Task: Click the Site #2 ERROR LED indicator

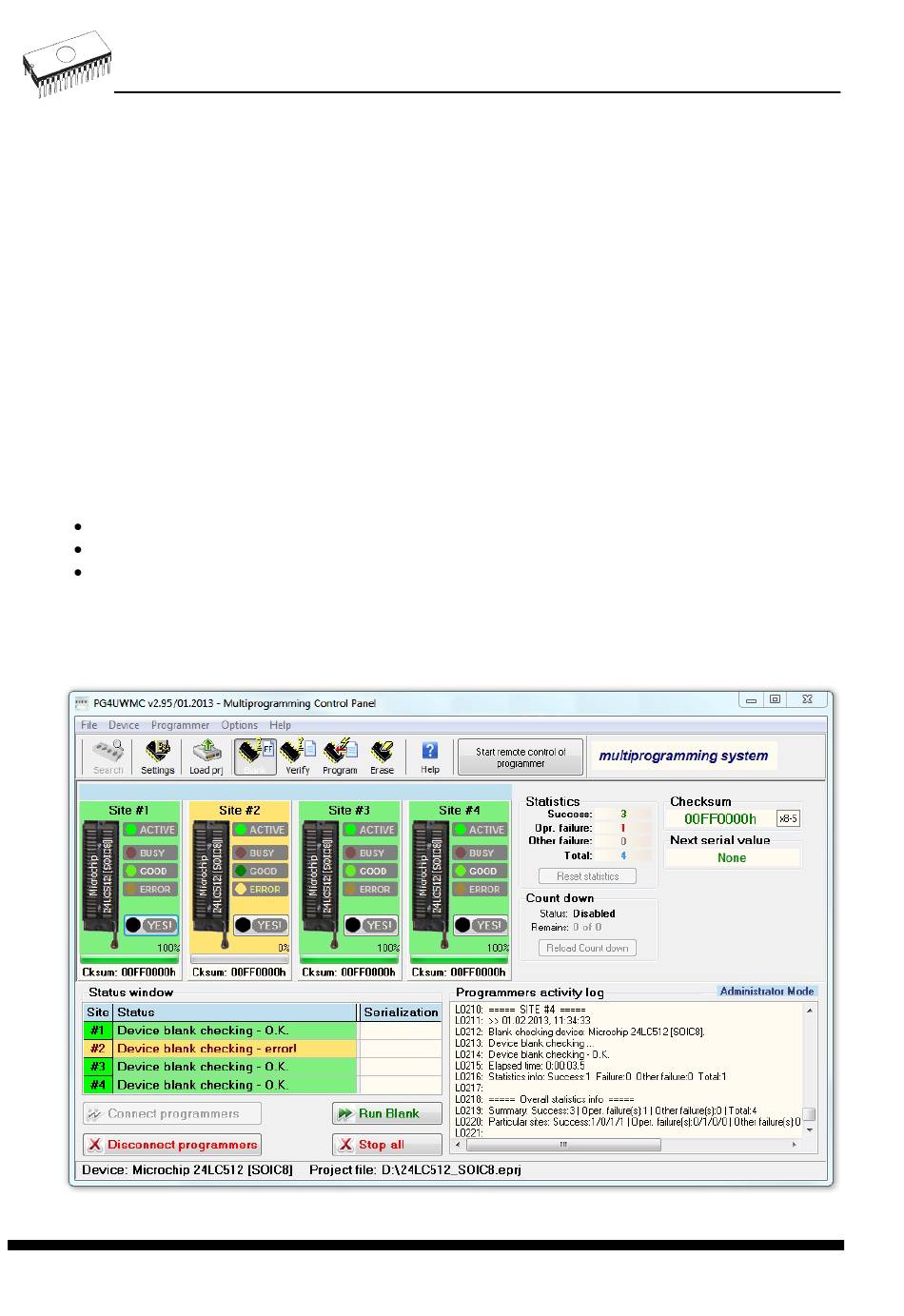Action: point(260,889)
